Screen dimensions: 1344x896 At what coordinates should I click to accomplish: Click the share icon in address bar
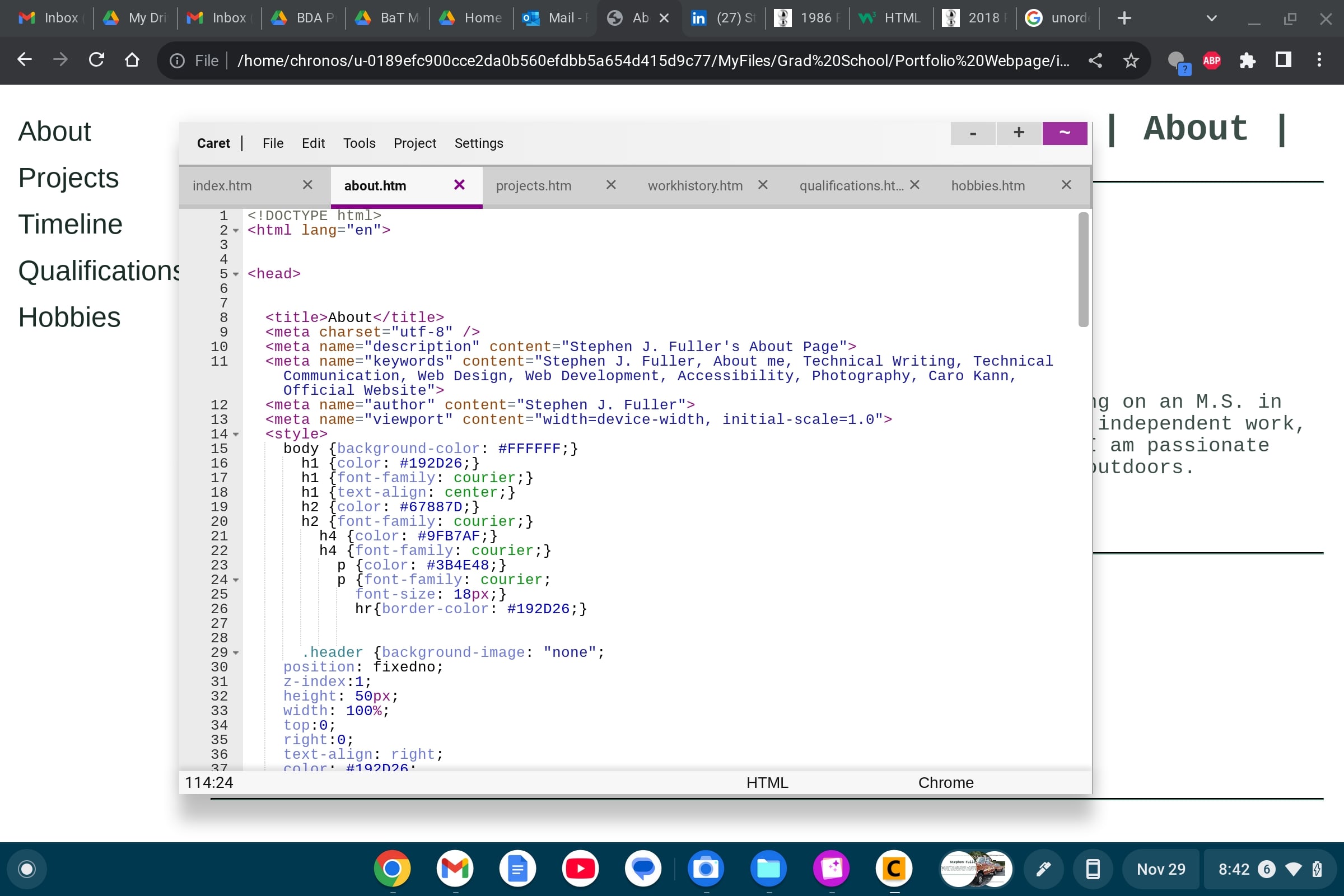[1095, 60]
